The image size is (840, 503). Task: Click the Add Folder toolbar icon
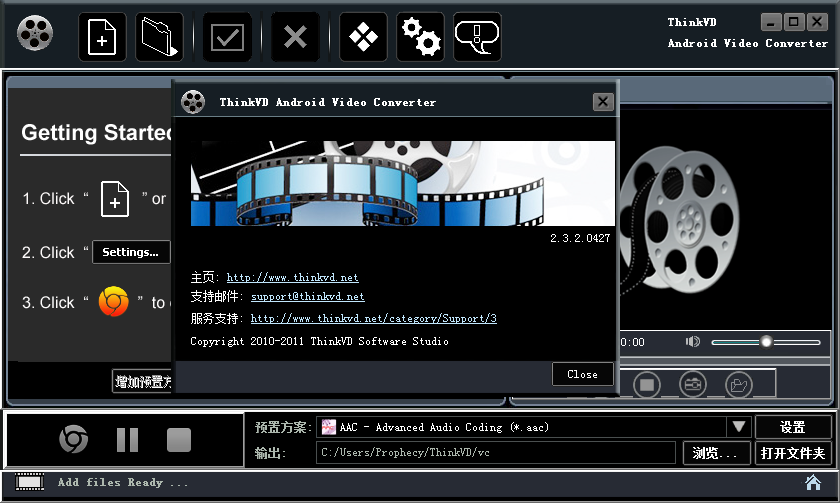159,37
